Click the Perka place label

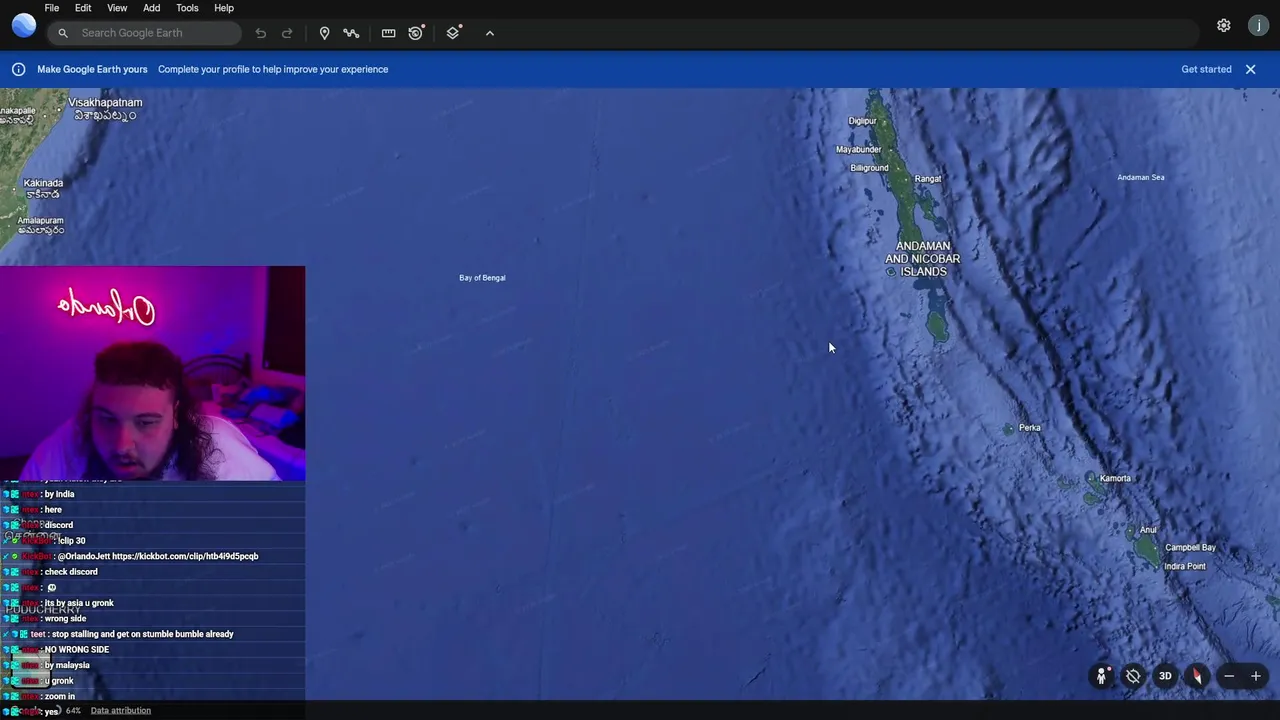1029,428
